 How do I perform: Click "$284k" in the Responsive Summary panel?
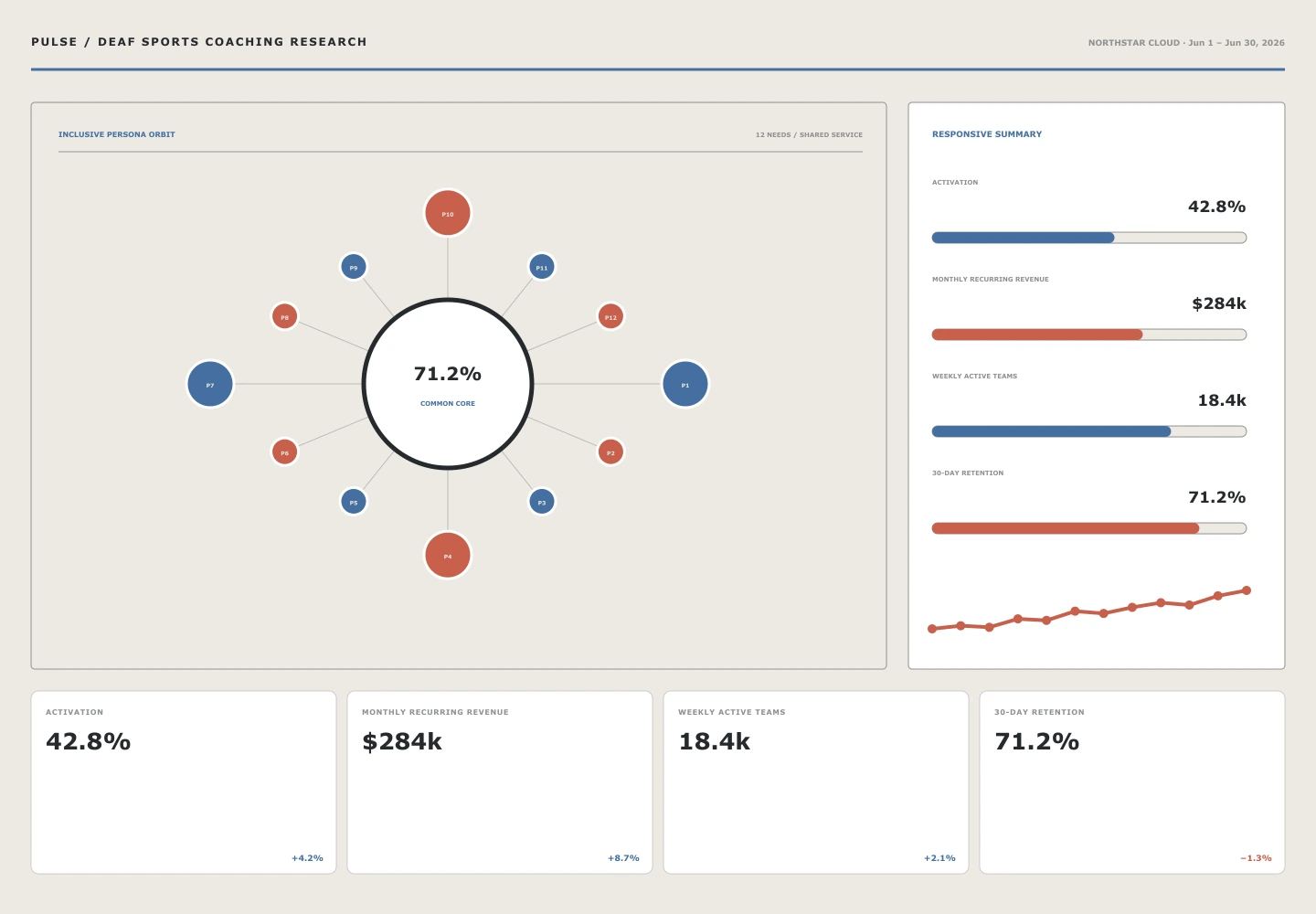coord(1219,303)
